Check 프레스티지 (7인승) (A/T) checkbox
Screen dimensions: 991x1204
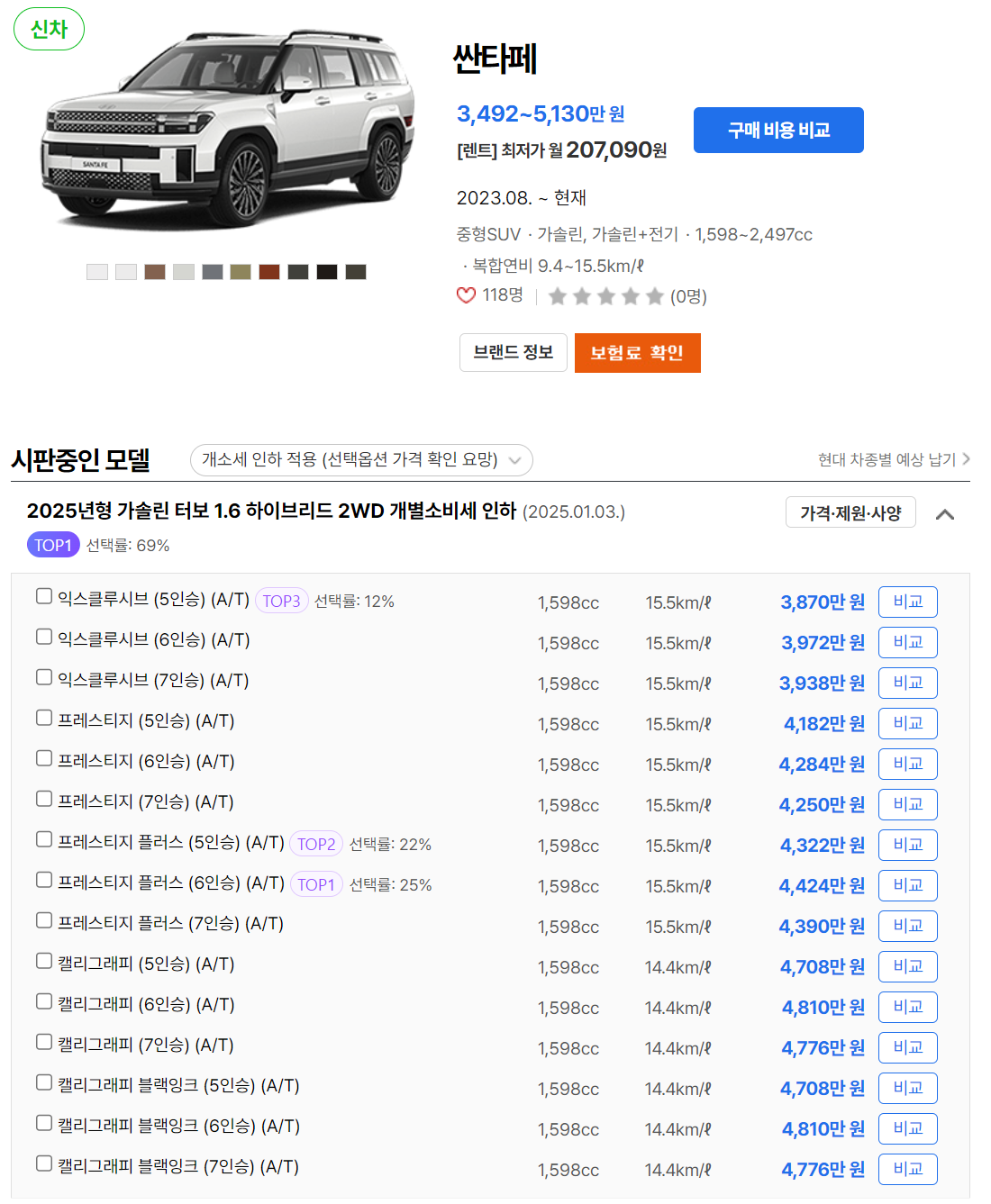click(x=44, y=799)
